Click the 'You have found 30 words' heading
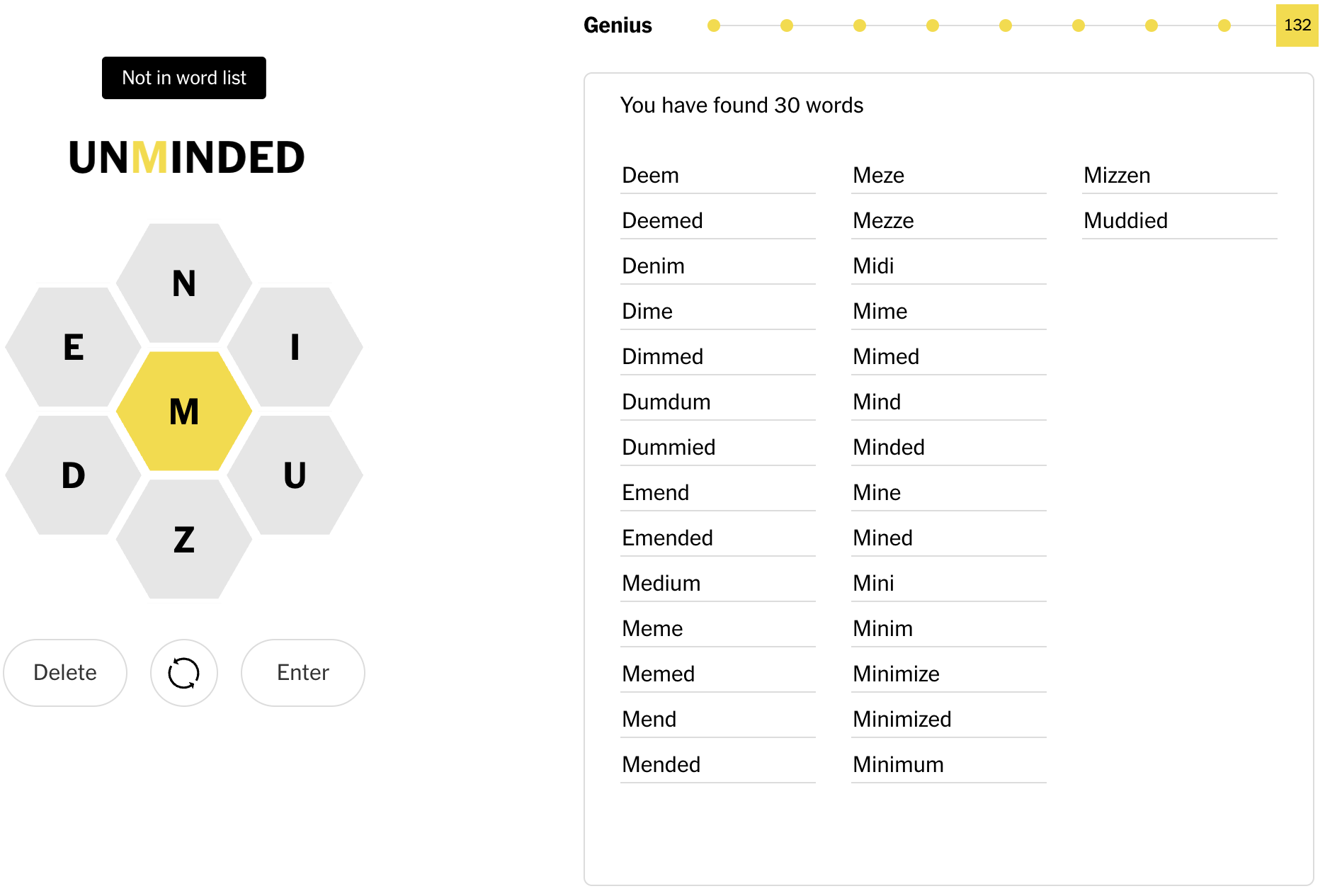 point(741,106)
